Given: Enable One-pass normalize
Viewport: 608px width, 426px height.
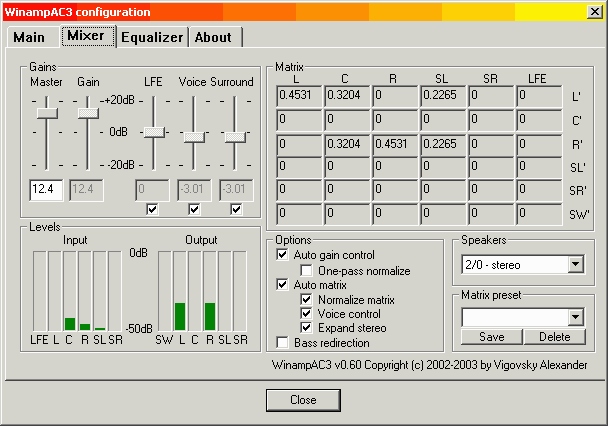Looking at the screenshot, I should click(306, 271).
